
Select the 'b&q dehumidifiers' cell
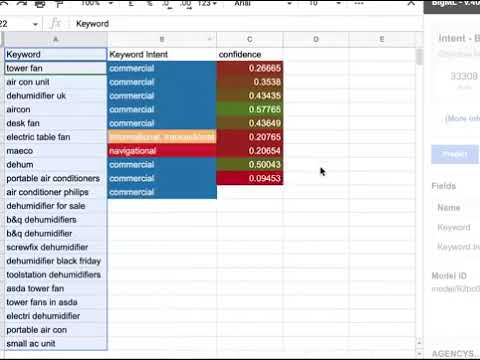coord(55,220)
